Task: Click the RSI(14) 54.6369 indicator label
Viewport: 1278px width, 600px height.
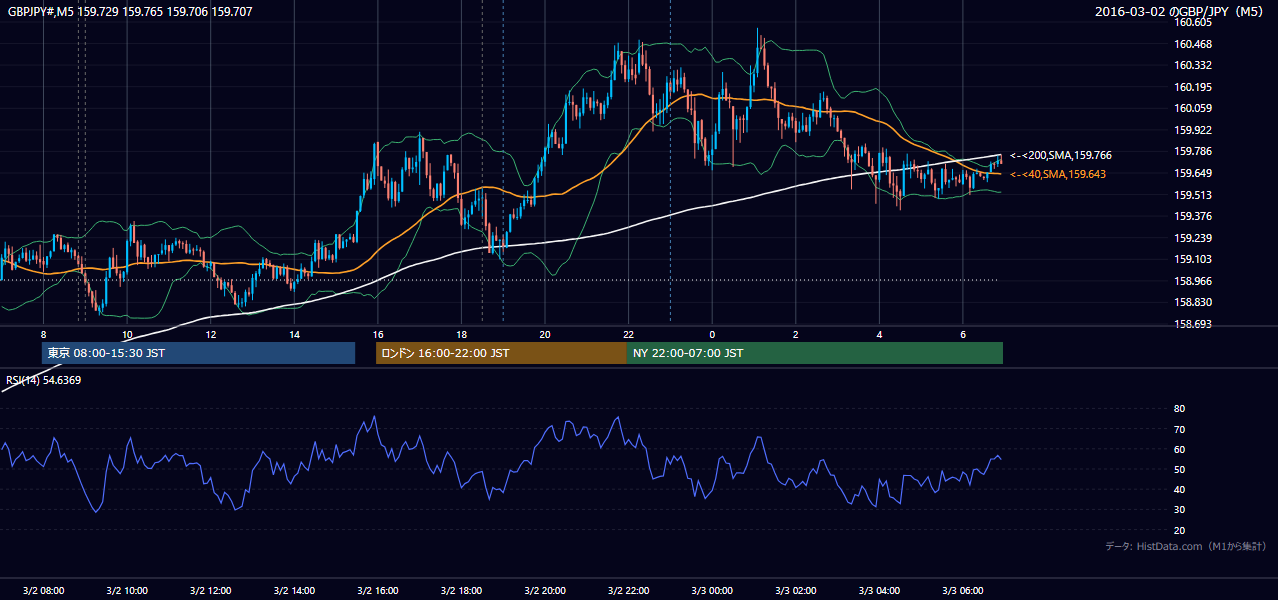Action: point(44,380)
